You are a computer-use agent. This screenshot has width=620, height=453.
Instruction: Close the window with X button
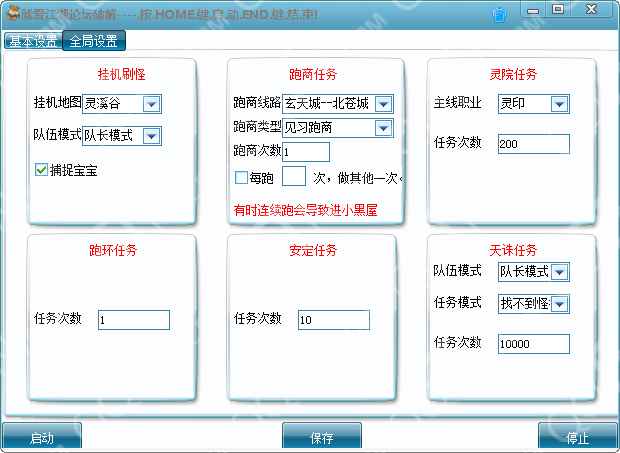click(592, 9)
